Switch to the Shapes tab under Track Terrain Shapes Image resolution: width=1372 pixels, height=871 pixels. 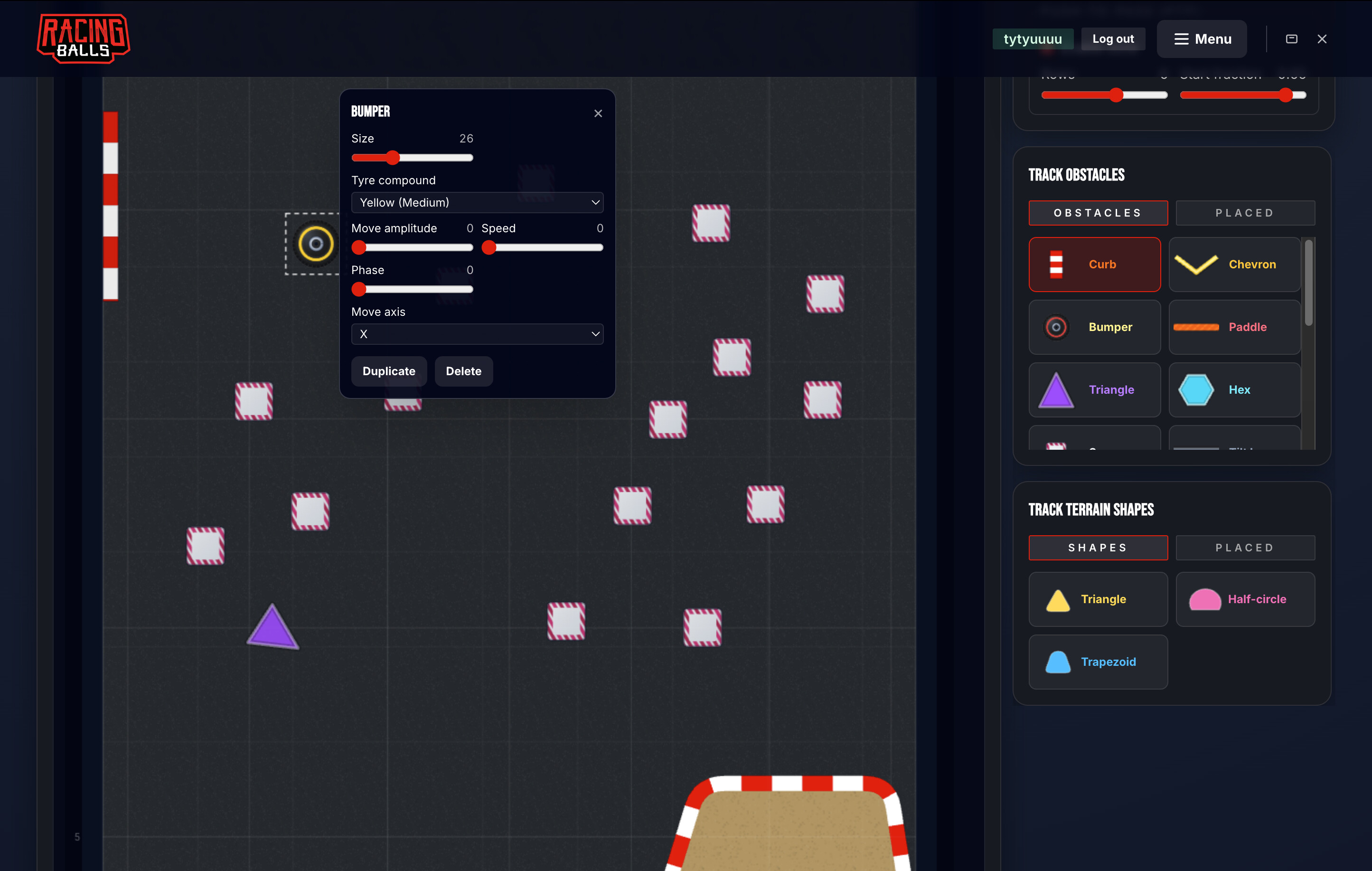click(x=1098, y=547)
